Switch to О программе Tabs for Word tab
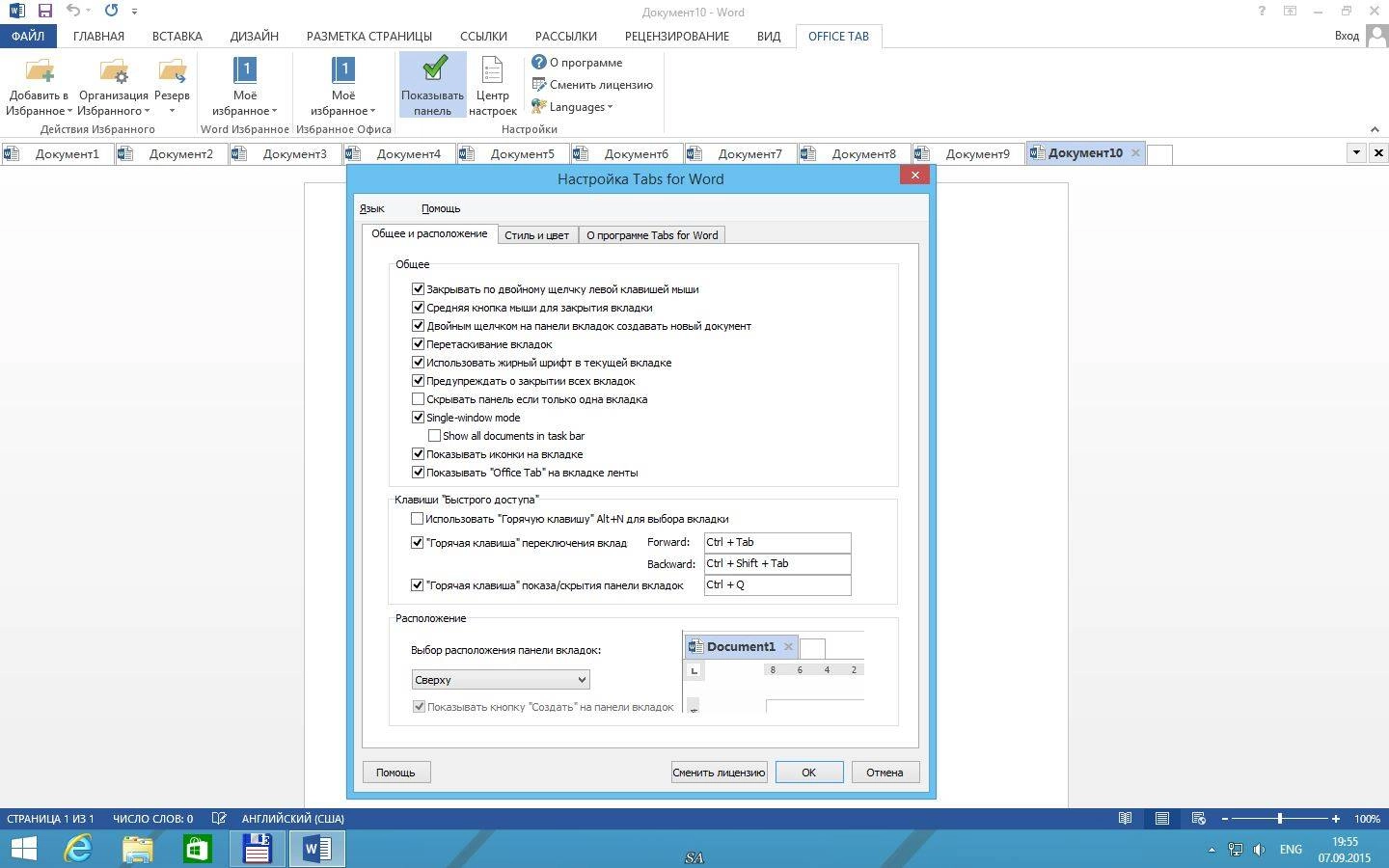Image resolution: width=1389 pixels, height=868 pixels. [652, 234]
